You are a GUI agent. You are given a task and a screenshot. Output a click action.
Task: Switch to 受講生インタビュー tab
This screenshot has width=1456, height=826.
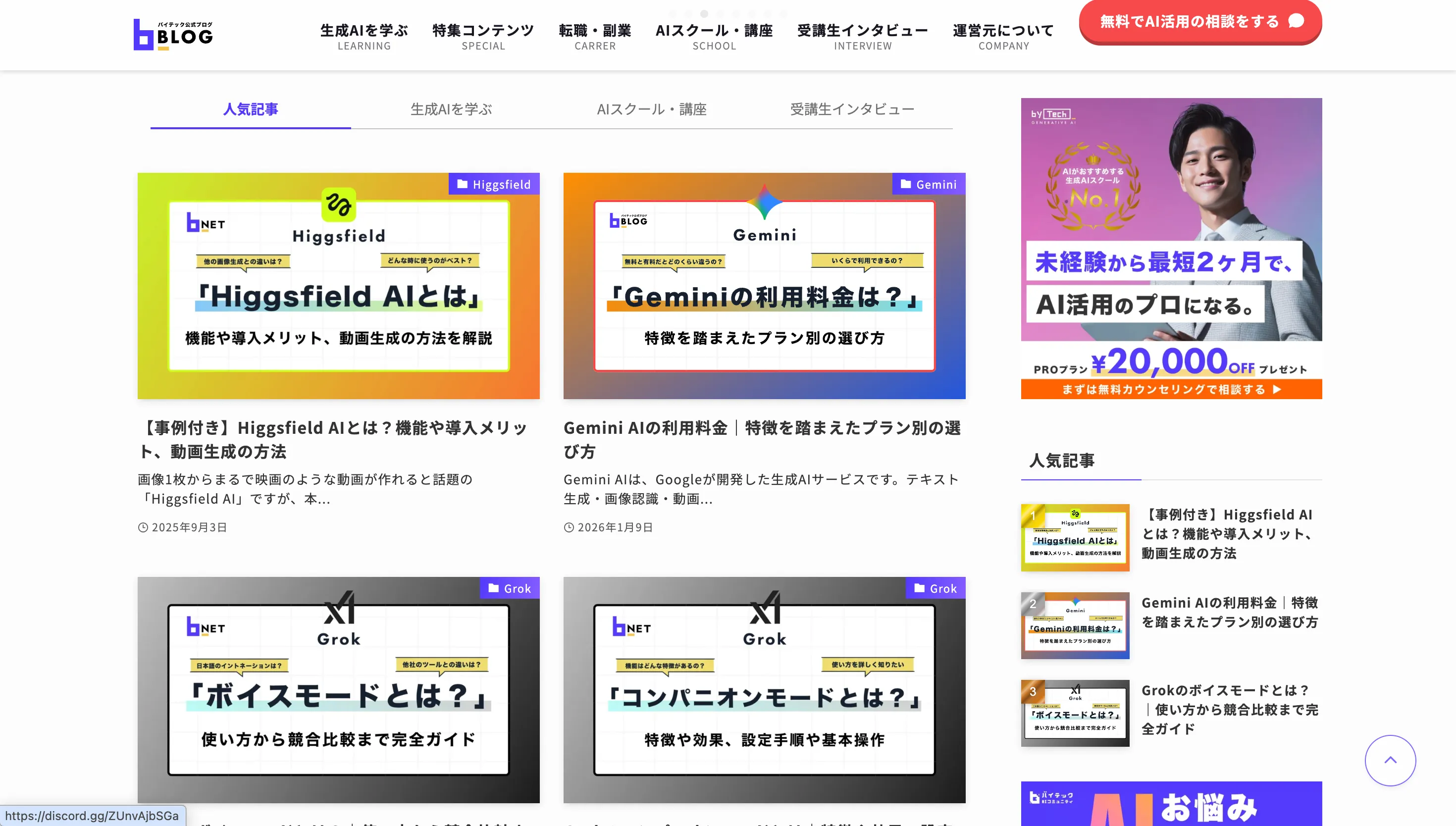(x=852, y=109)
